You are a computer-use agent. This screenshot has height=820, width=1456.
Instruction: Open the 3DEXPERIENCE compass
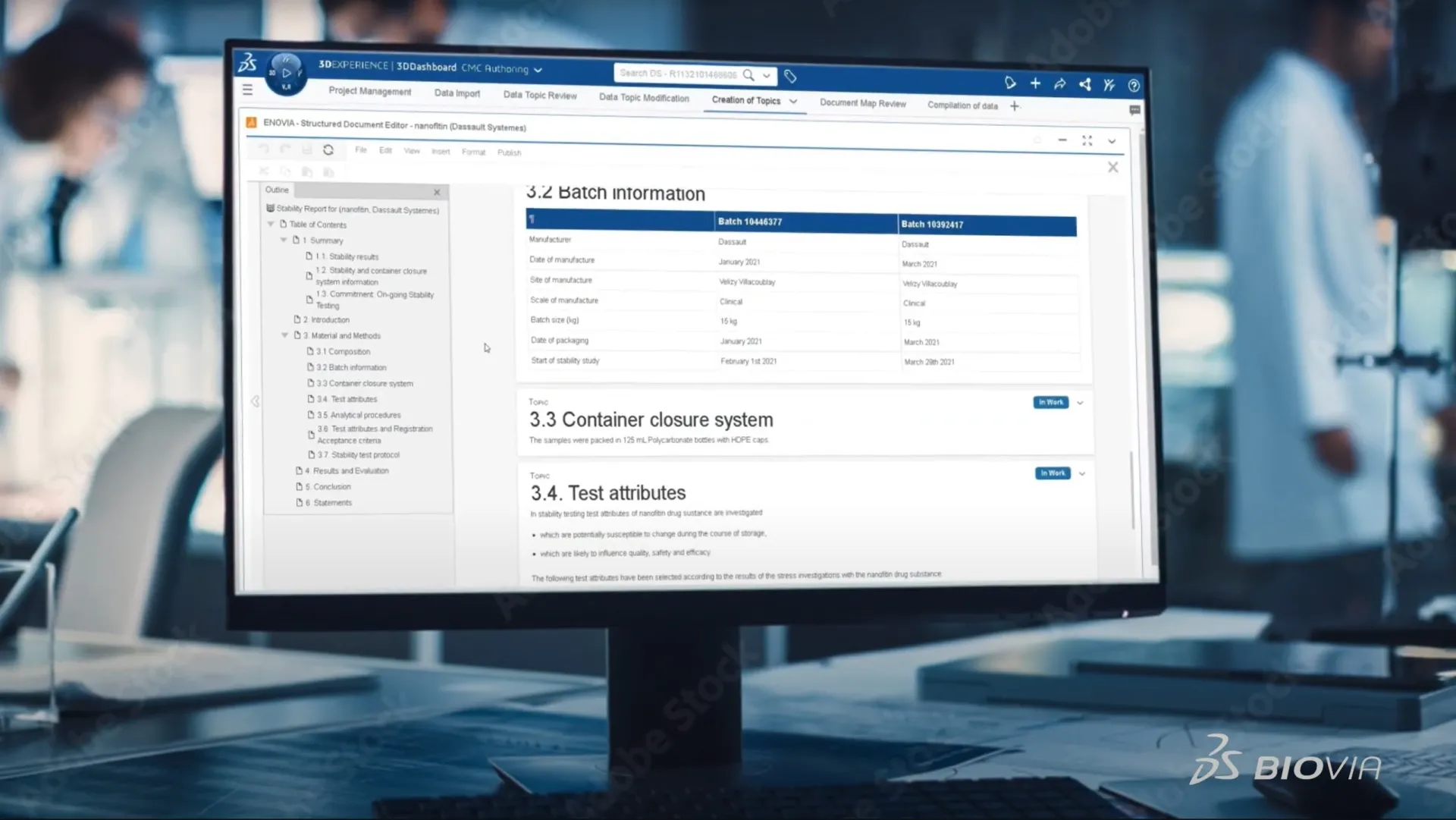286,74
